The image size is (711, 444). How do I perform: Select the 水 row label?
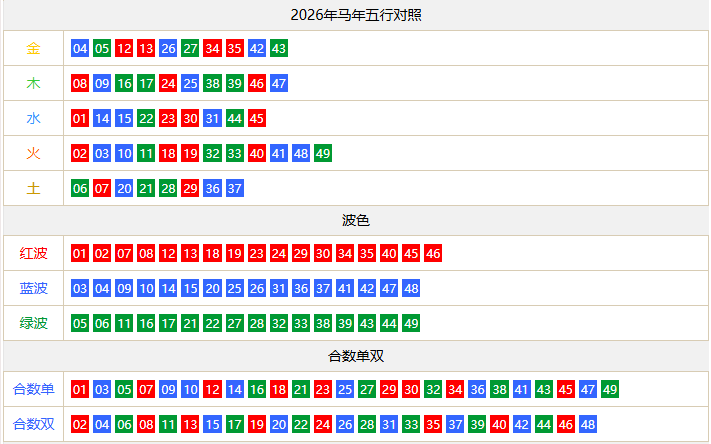click(33, 118)
